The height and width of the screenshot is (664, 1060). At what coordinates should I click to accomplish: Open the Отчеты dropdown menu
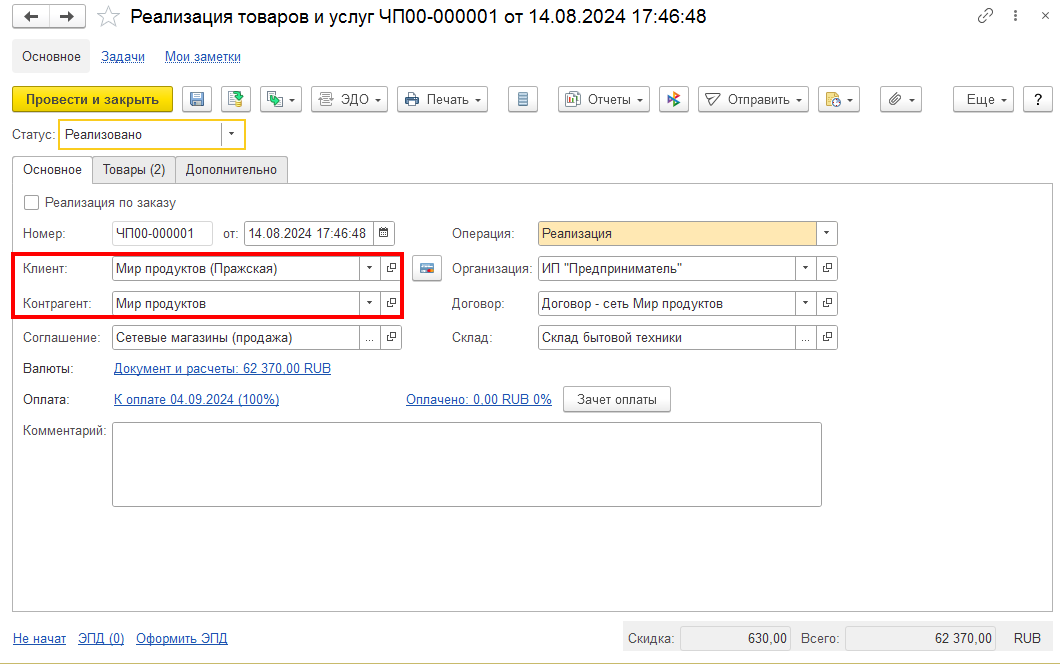point(604,99)
